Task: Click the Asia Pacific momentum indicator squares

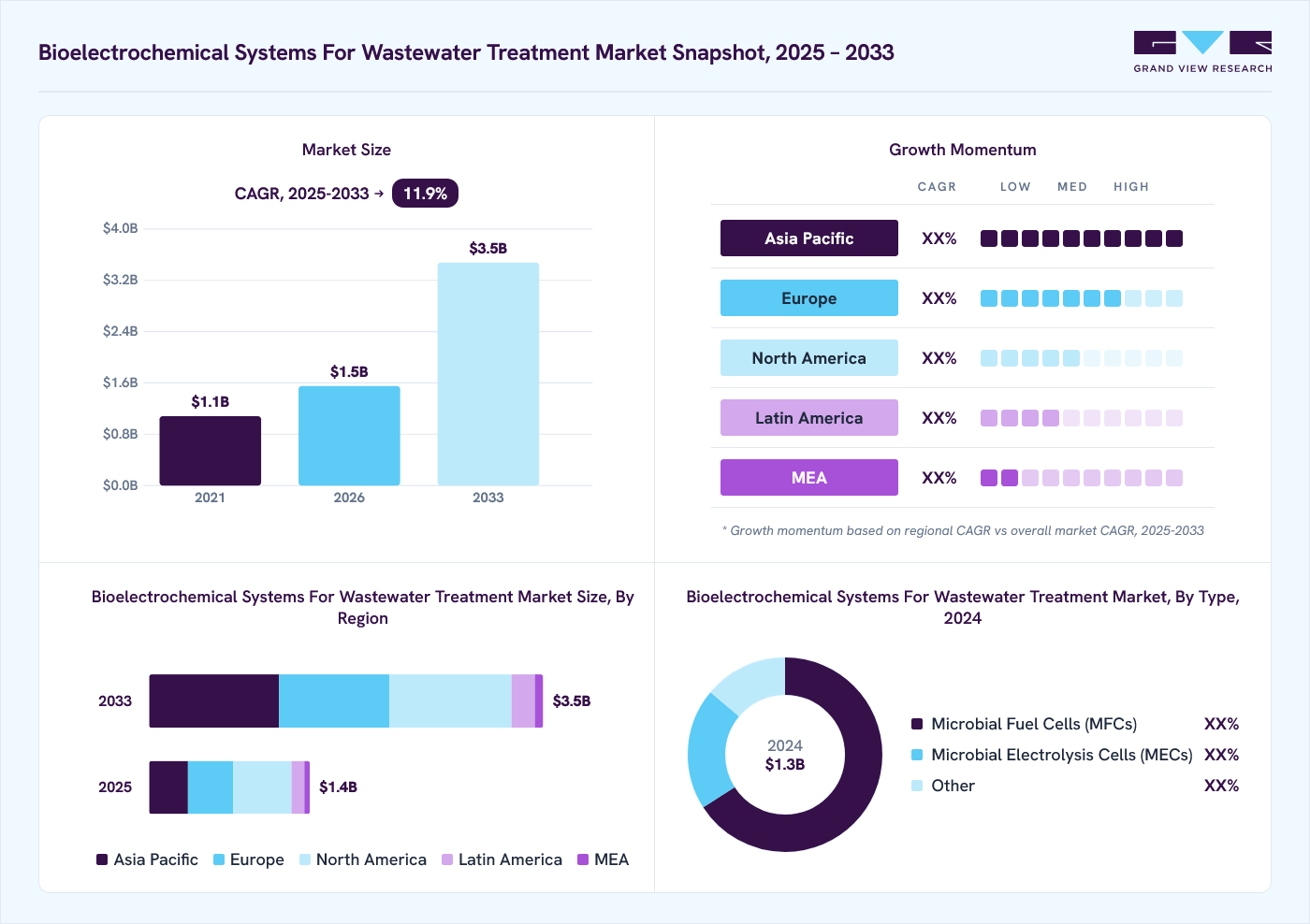Action: point(1082,238)
